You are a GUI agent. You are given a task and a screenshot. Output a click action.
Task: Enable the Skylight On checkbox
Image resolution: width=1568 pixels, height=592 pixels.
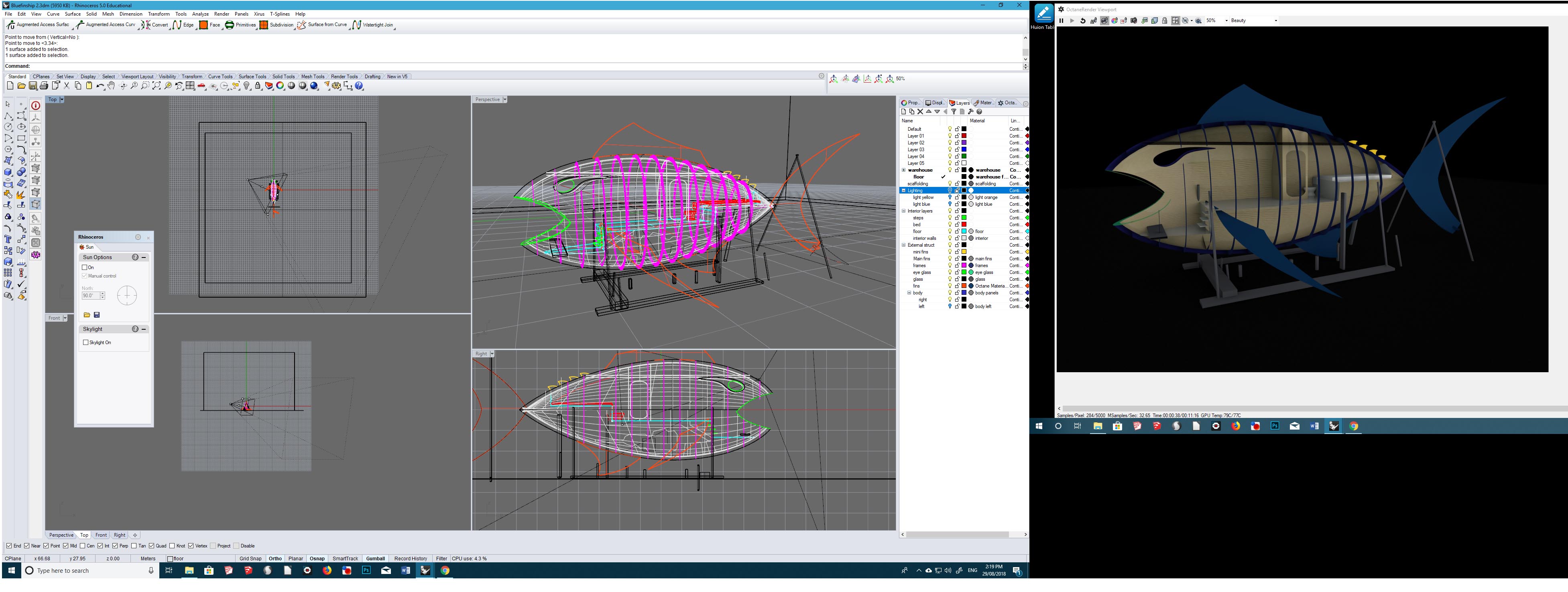(86, 343)
